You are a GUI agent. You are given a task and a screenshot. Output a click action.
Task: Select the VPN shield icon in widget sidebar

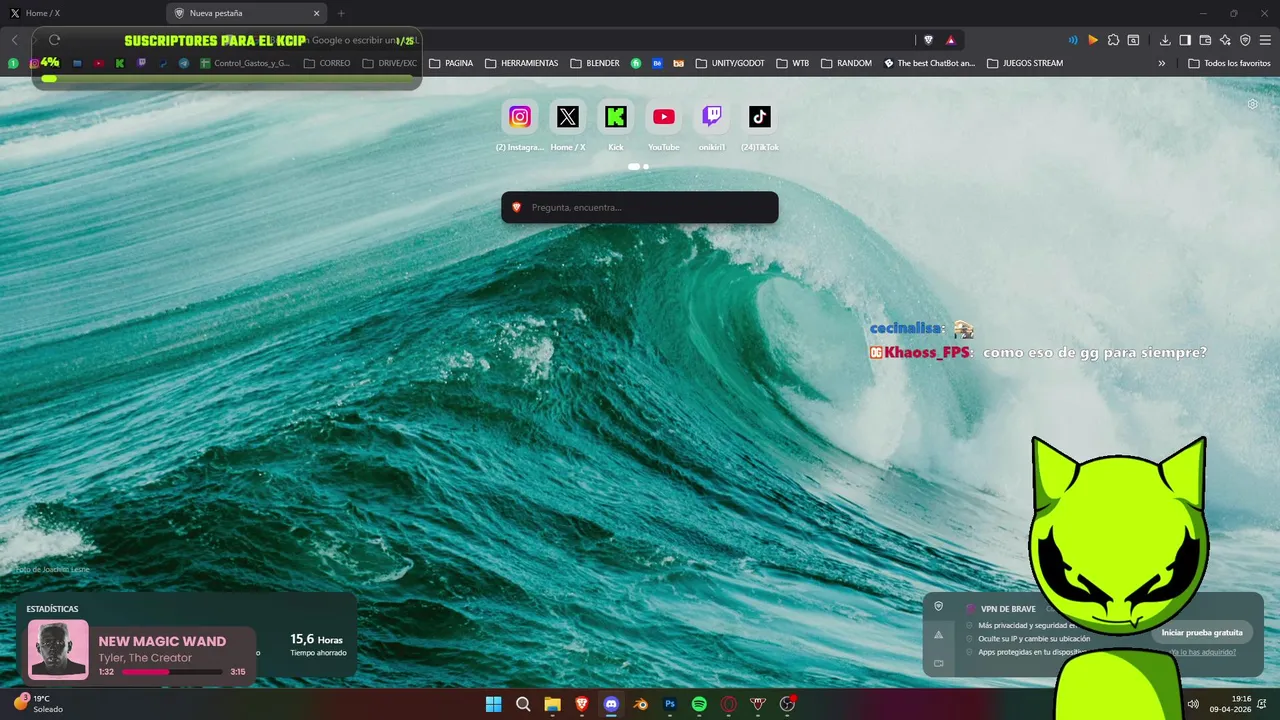[938, 606]
